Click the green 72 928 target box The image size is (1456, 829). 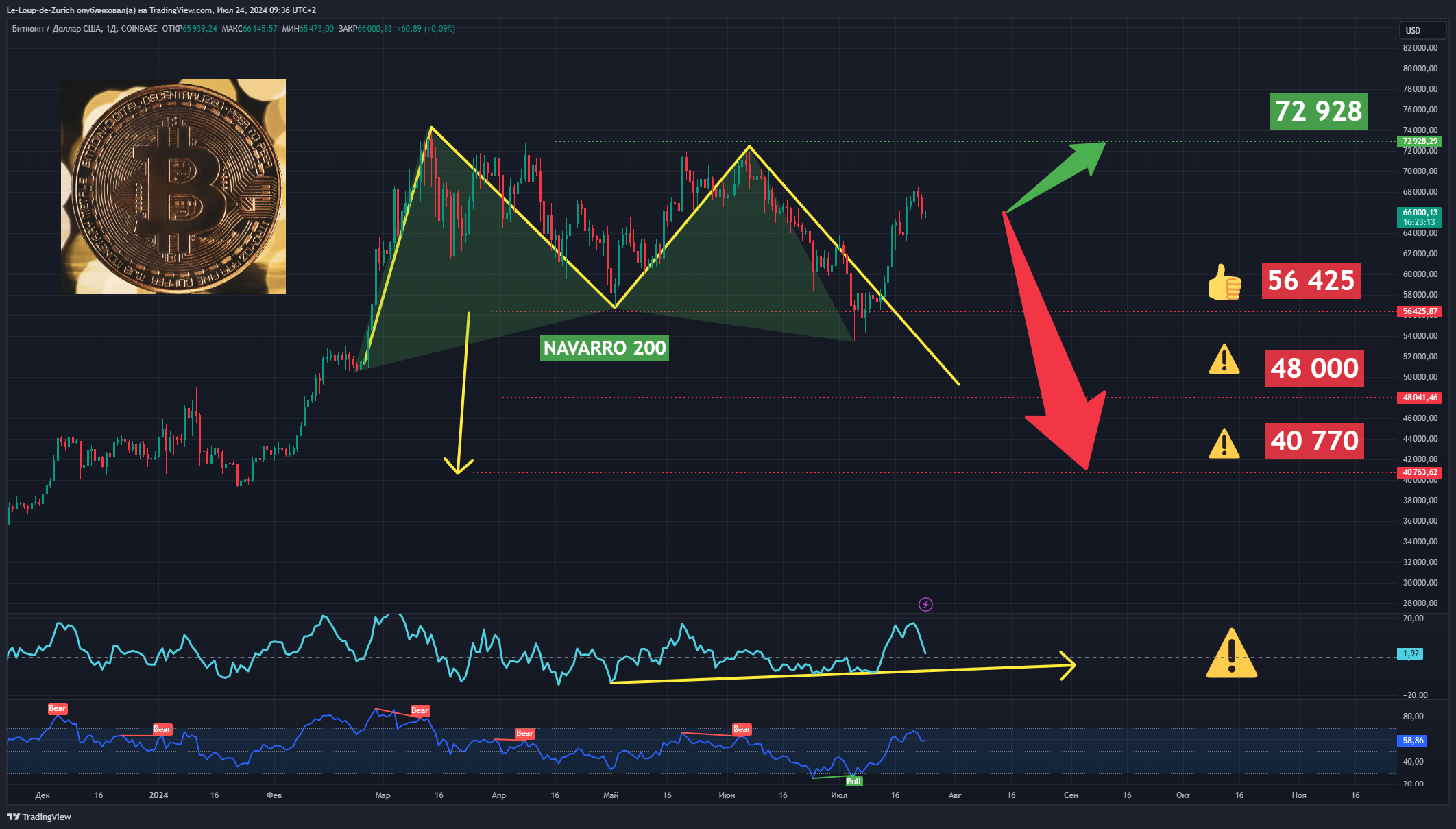click(x=1319, y=111)
